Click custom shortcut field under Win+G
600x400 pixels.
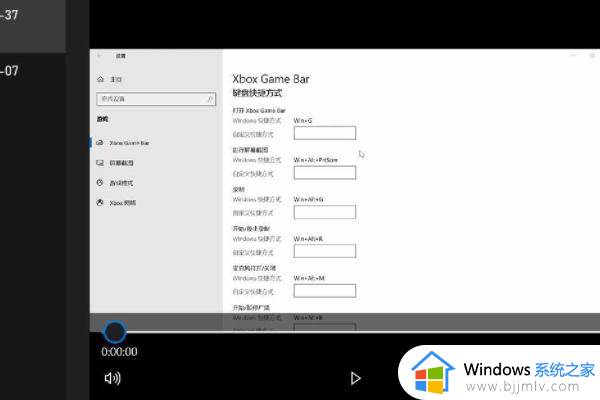325,133
